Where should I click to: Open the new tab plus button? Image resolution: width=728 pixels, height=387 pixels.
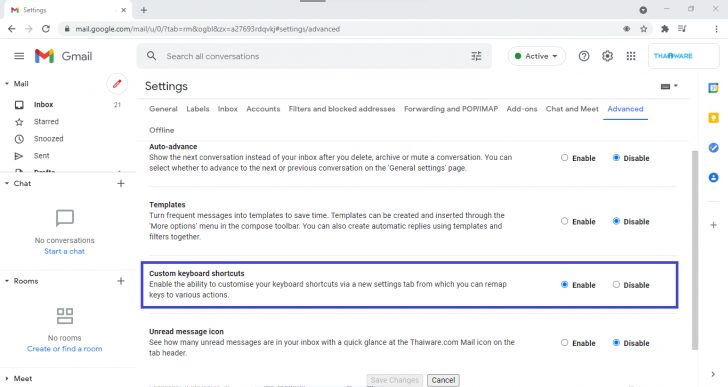tap(143, 10)
